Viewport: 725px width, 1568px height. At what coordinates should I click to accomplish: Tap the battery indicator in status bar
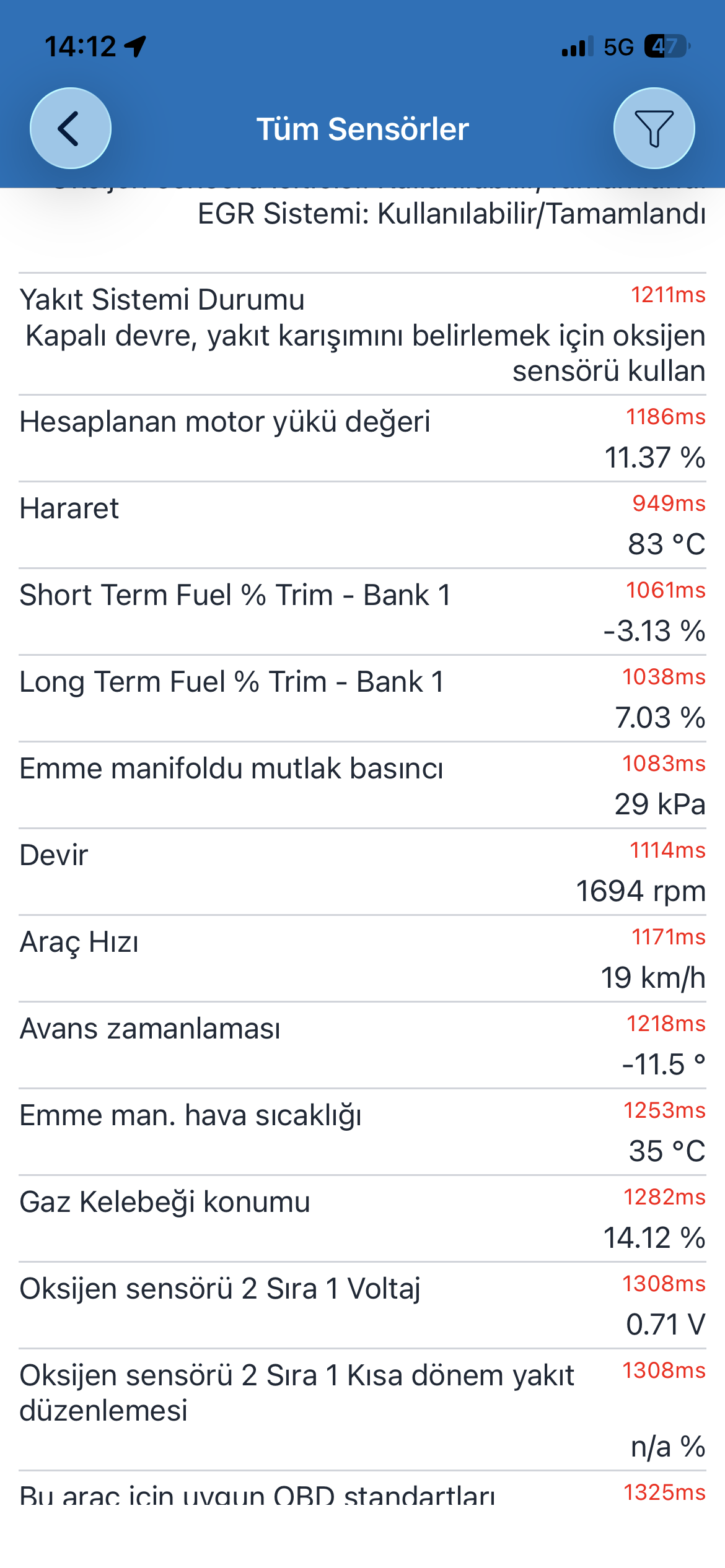tap(667, 46)
